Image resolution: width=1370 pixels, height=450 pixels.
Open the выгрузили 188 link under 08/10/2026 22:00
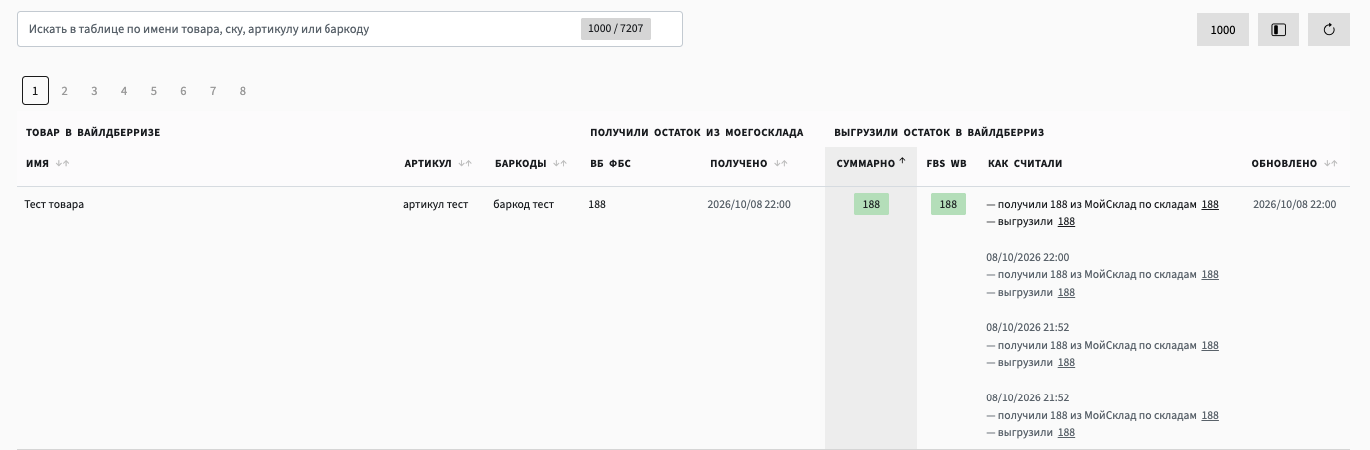click(x=1066, y=292)
